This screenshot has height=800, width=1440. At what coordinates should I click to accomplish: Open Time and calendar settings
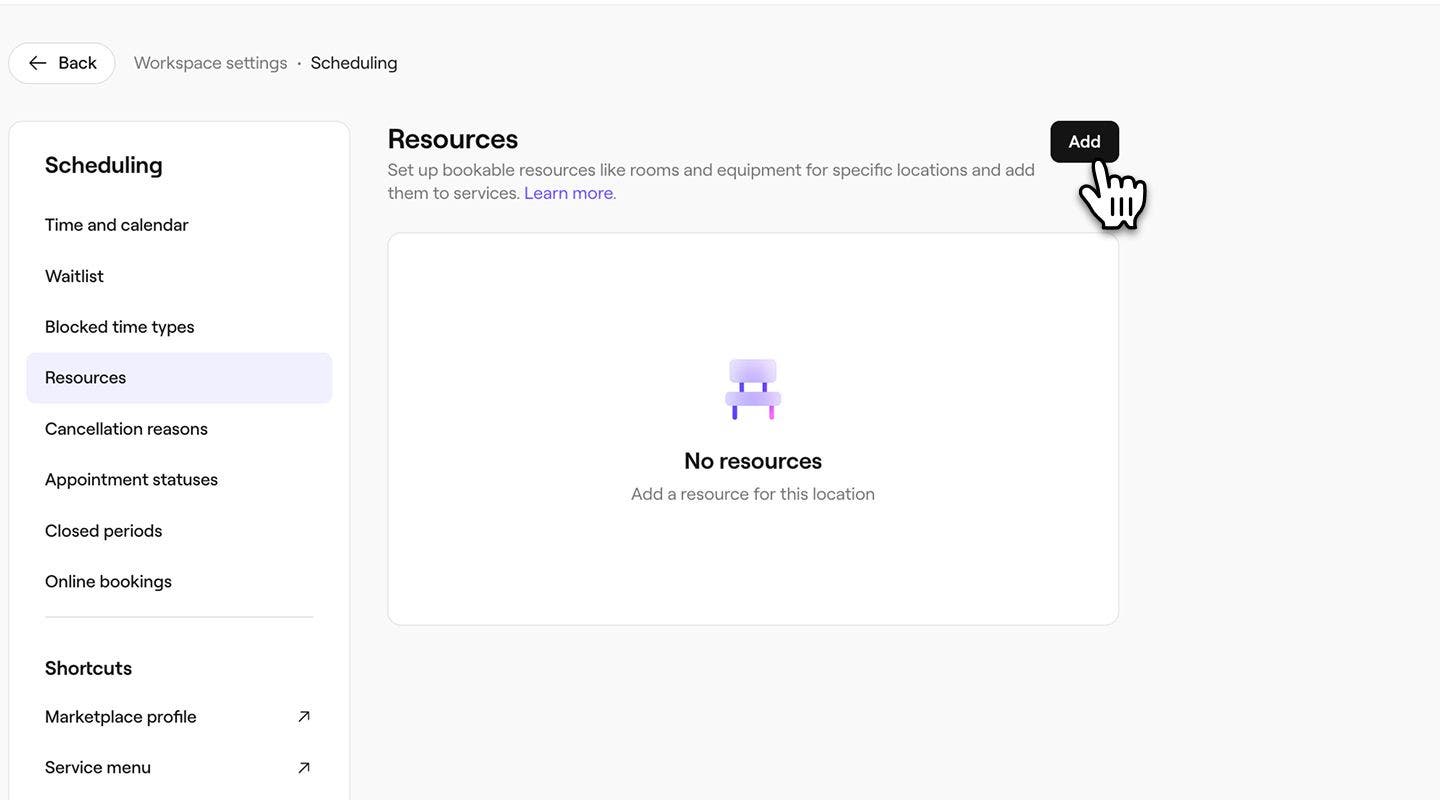(x=179, y=225)
